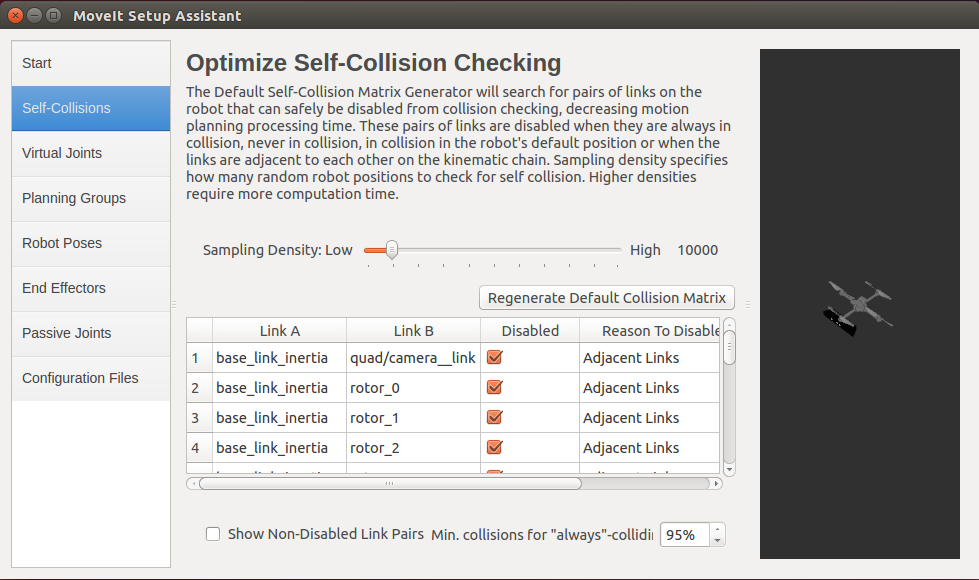Open the Robot Poses section
Screen dimensions: 979x580
click(90, 243)
